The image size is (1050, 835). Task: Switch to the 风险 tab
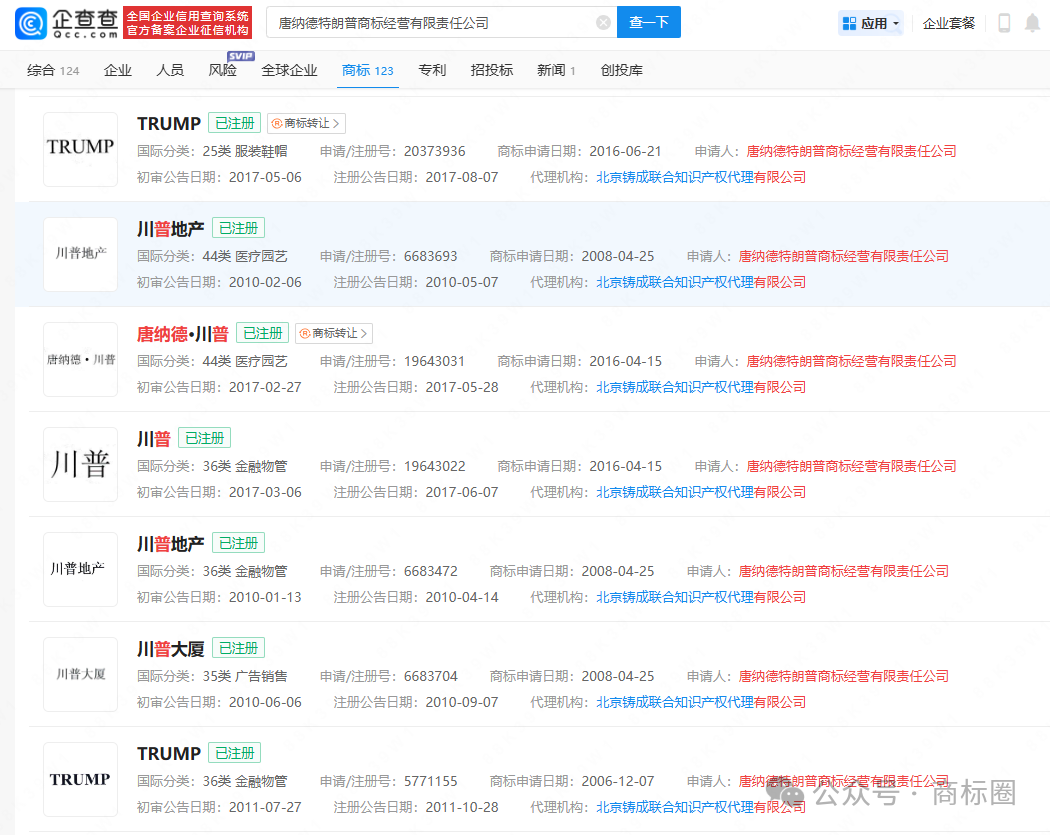223,70
